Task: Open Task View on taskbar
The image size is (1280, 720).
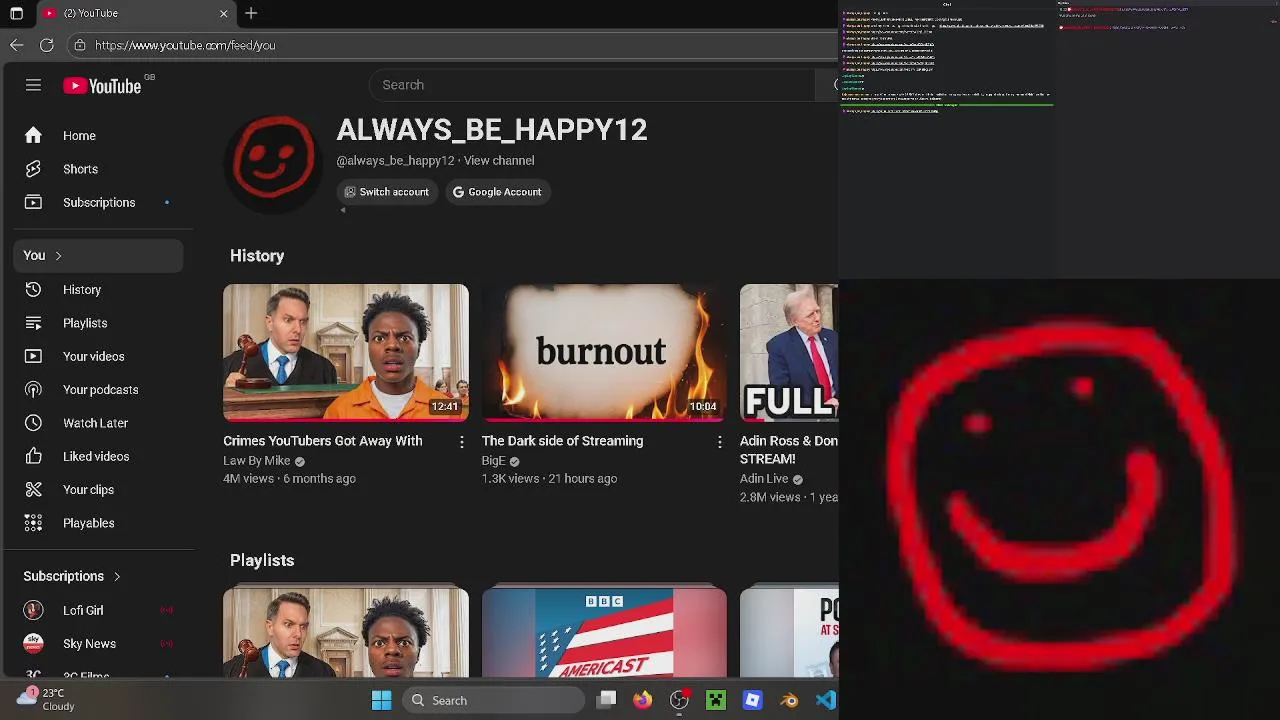Action: coord(606,701)
